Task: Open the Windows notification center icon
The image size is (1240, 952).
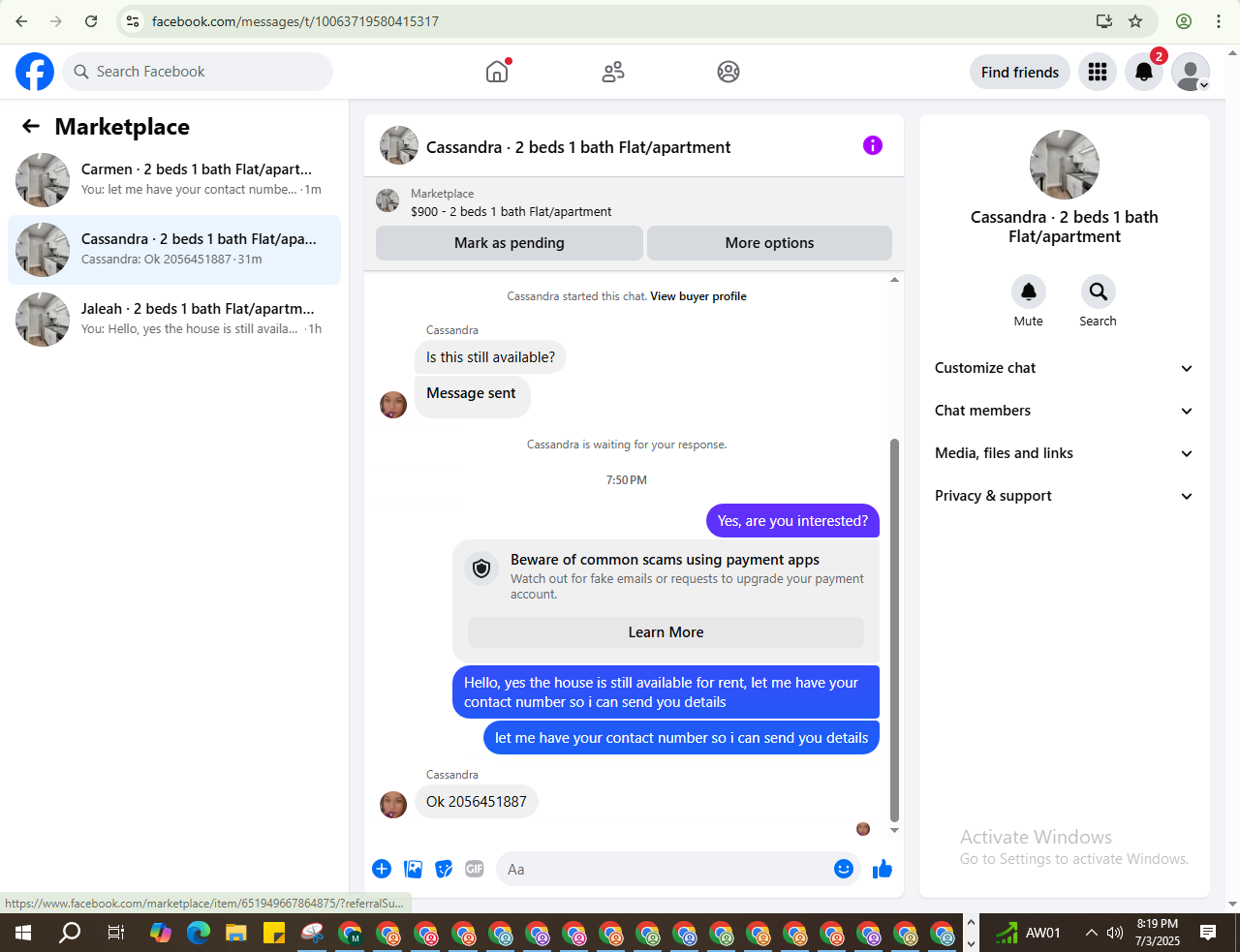Action: click(x=1208, y=933)
